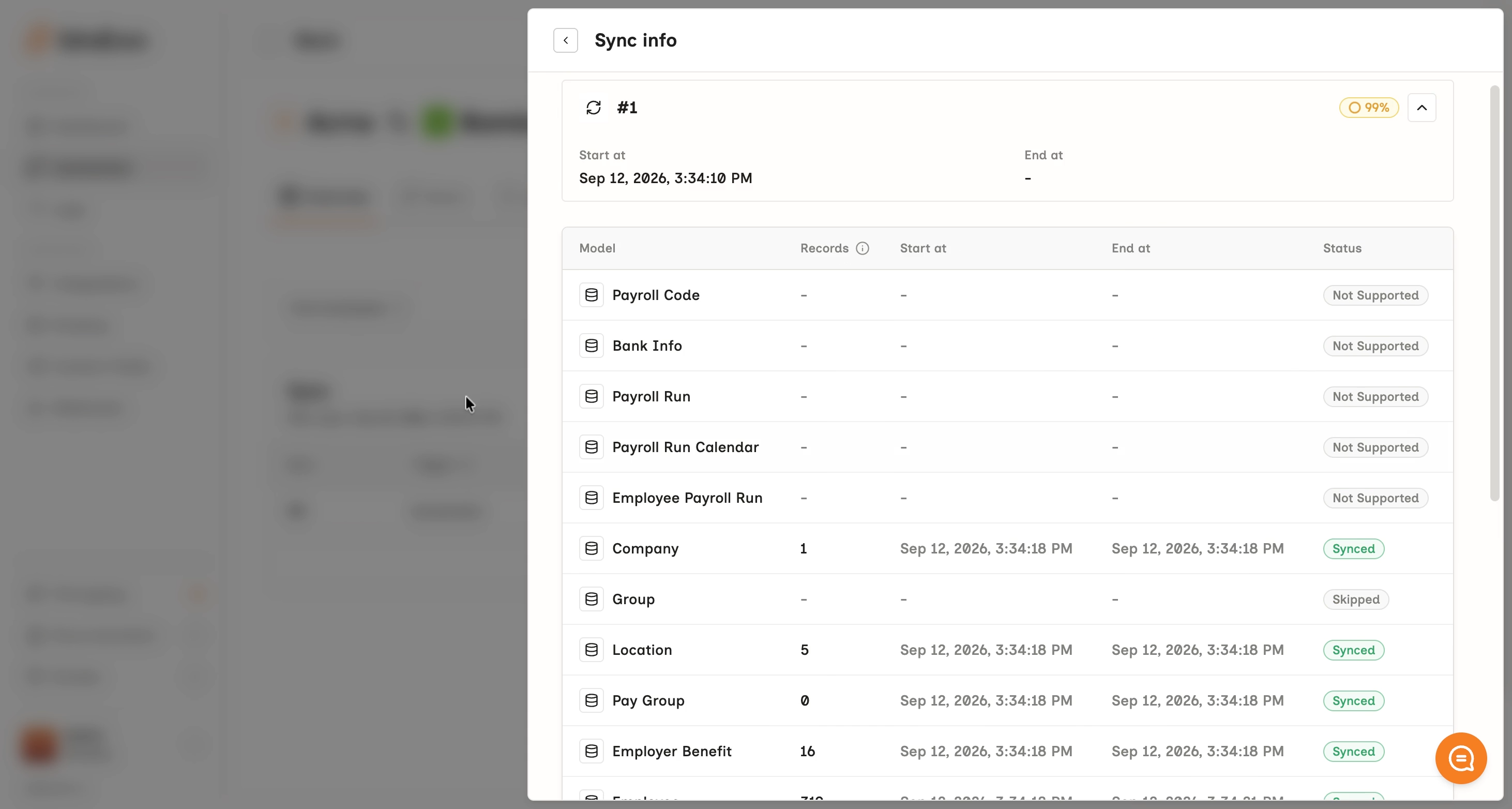
Task: Click the Employee Payroll Run model name
Action: click(x=687, y=498)
